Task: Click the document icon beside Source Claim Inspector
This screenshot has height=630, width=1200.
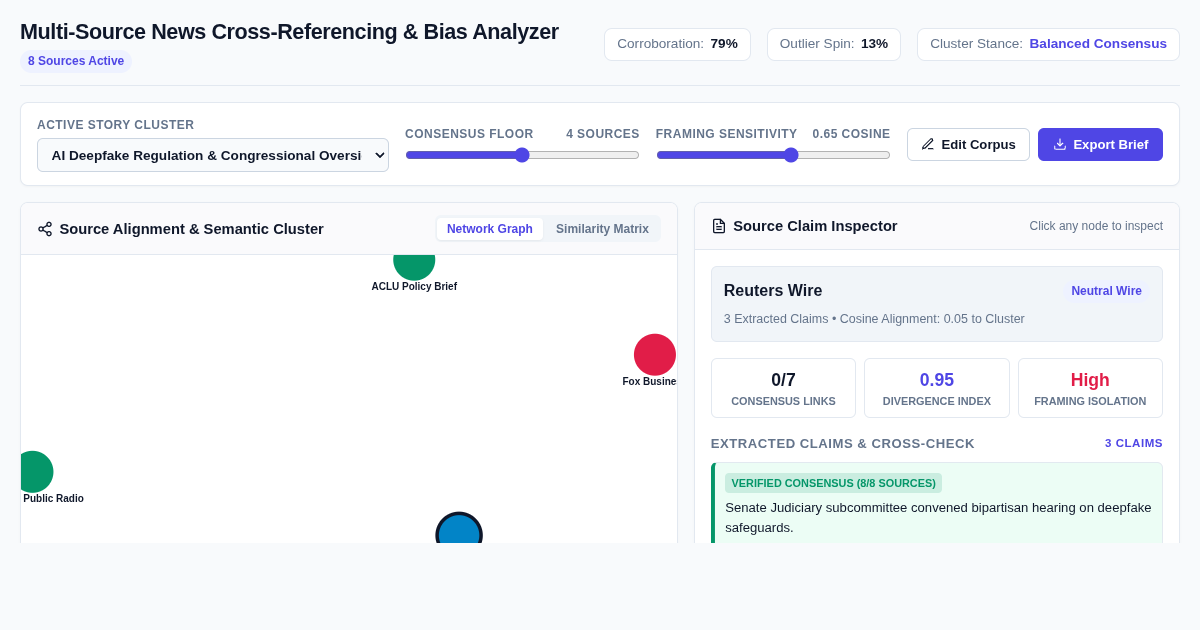Action: (x=719, y=226)
